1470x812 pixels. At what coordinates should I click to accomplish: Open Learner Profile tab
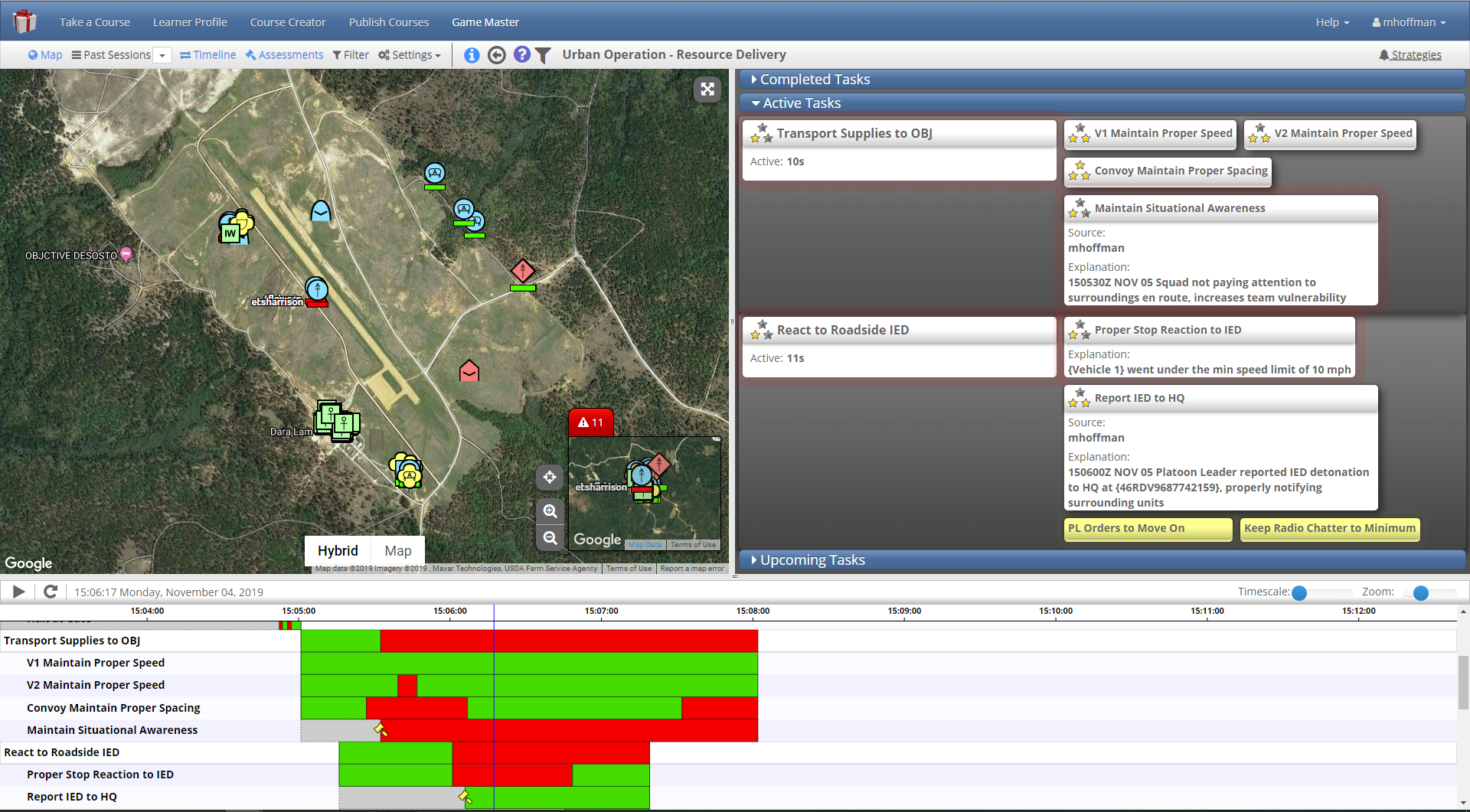point(190,22)
